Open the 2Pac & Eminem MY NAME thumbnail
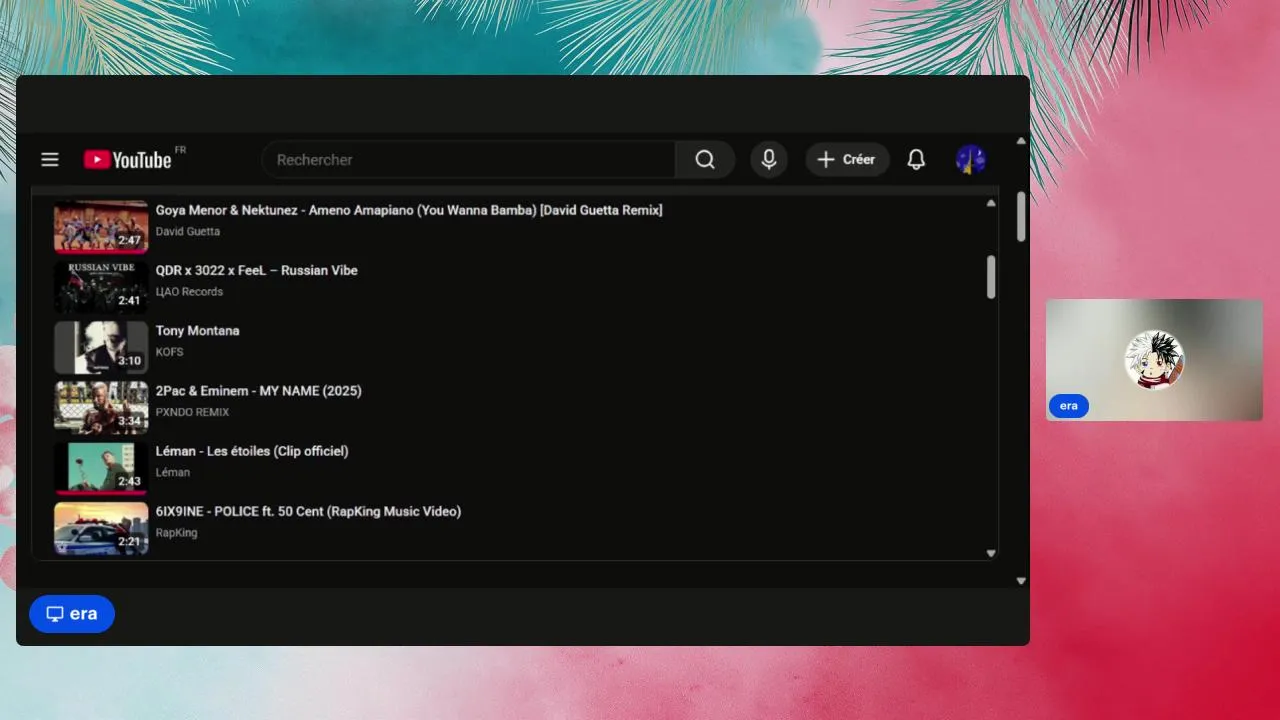This screenshot has width=1280, height=720. pyautogui.click(x=101, y=408)
